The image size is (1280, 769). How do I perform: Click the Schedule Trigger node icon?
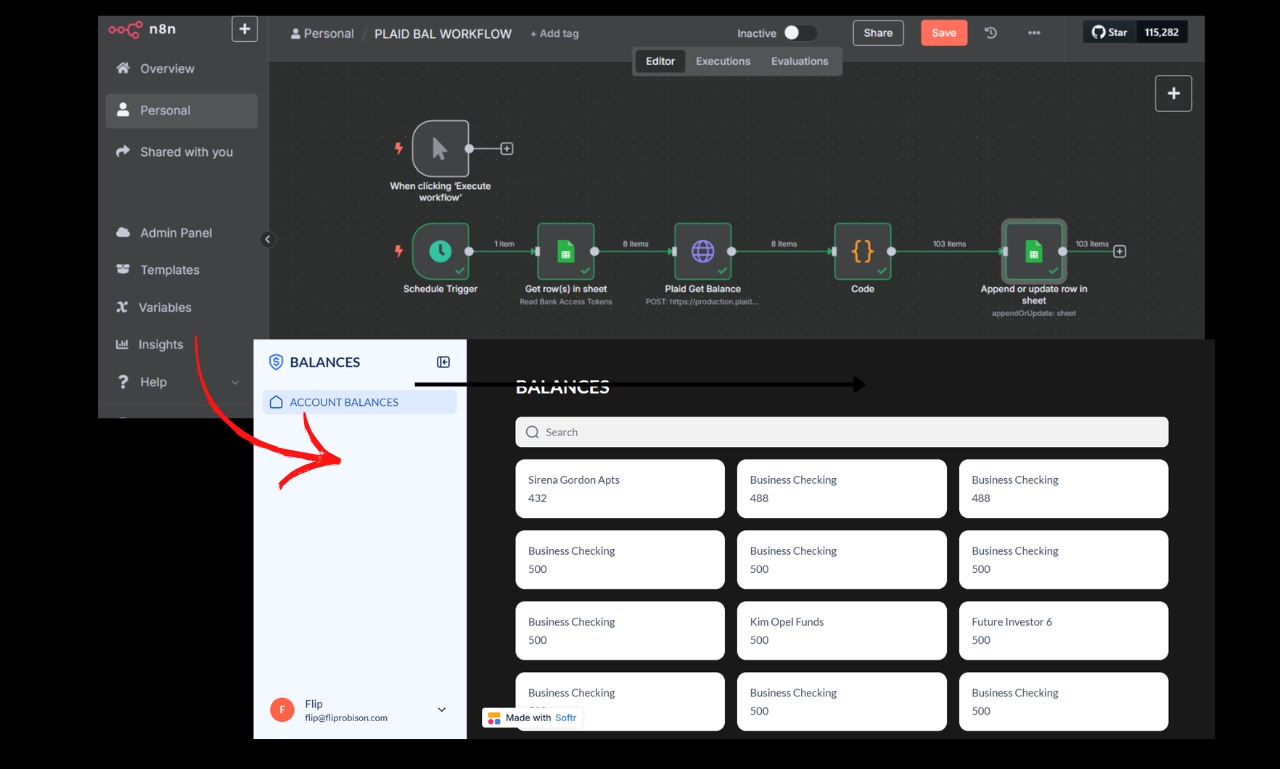pyautogui.click(x=440, y=251)
